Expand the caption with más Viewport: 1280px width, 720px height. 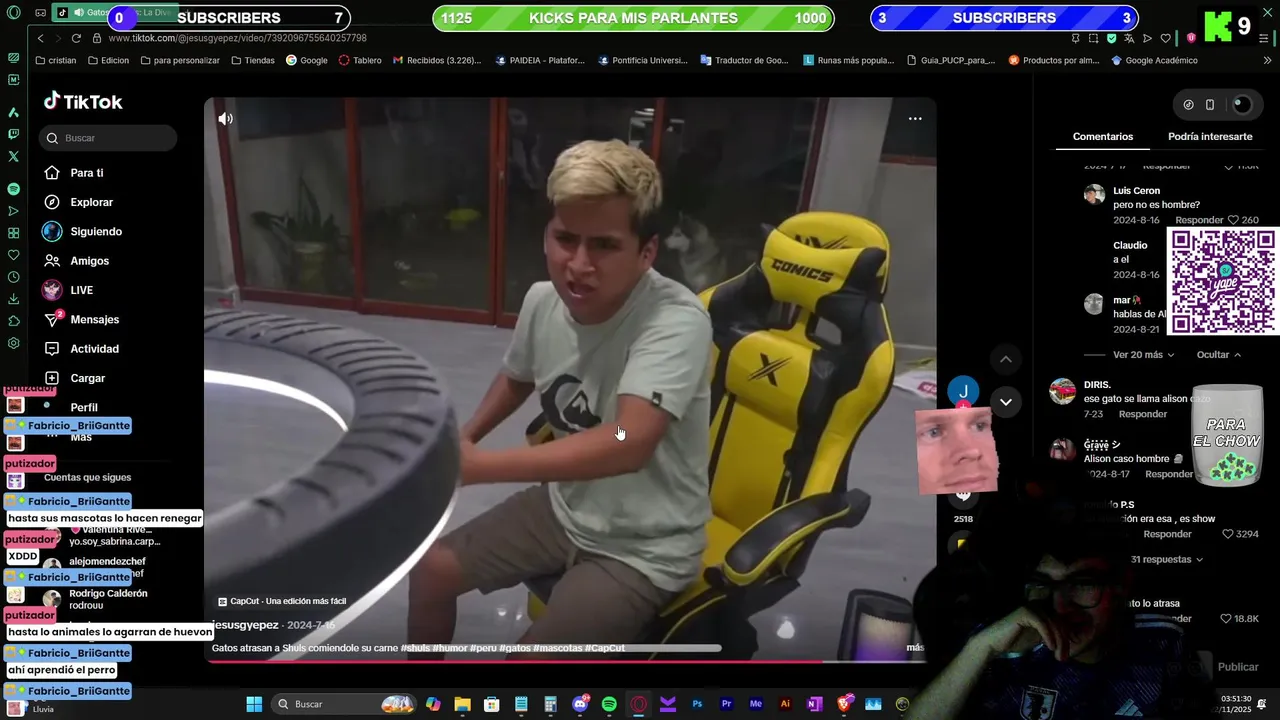pyautogui.click(x=915, y=648)
